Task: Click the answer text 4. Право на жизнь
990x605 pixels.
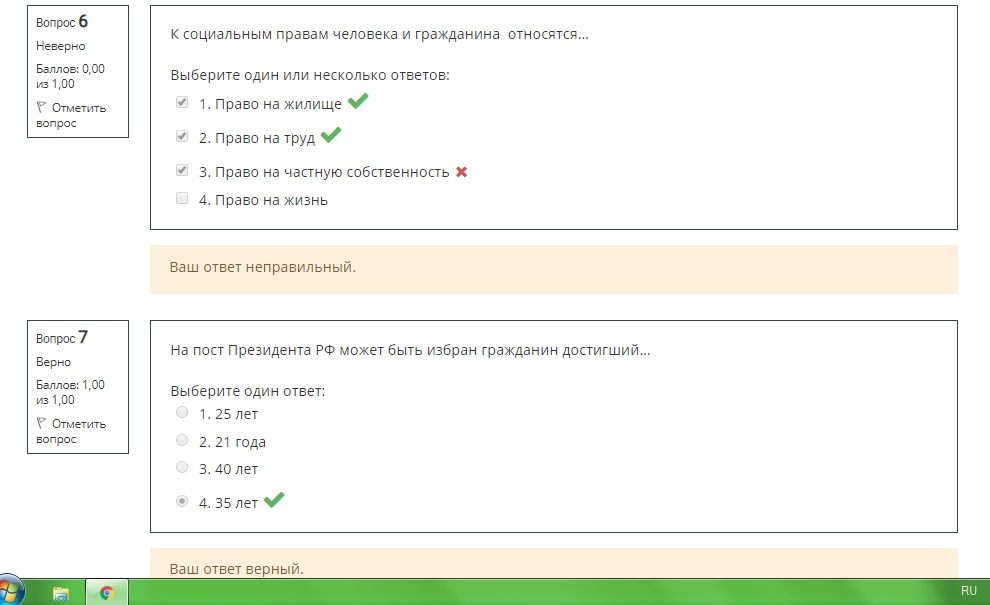Action: [x=263, y=200]
